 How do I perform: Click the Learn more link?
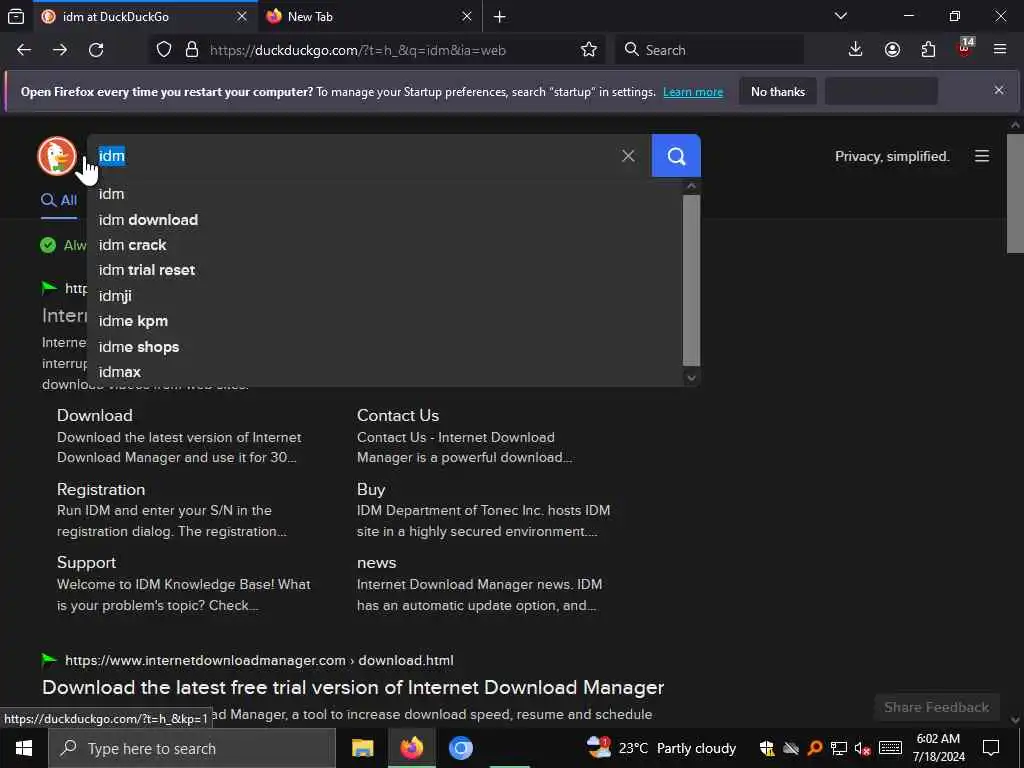point(693,92)
